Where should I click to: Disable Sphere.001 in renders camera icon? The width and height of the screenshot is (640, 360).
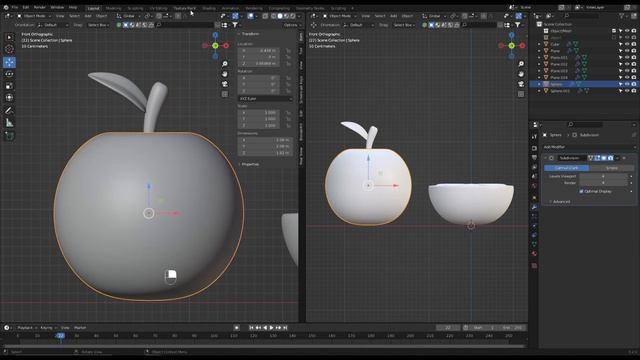coord(633,91)
